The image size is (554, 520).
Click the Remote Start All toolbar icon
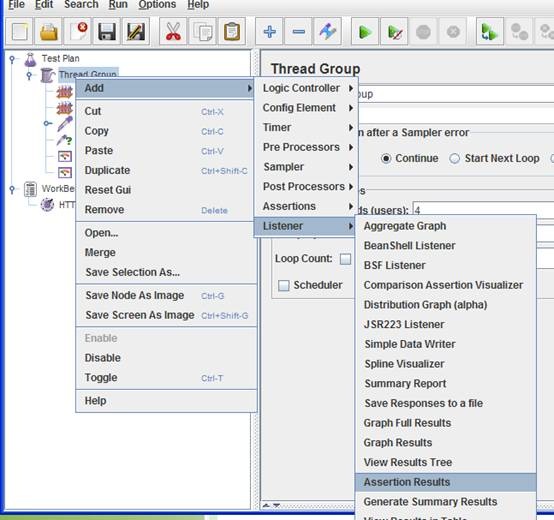click(490, 32)
